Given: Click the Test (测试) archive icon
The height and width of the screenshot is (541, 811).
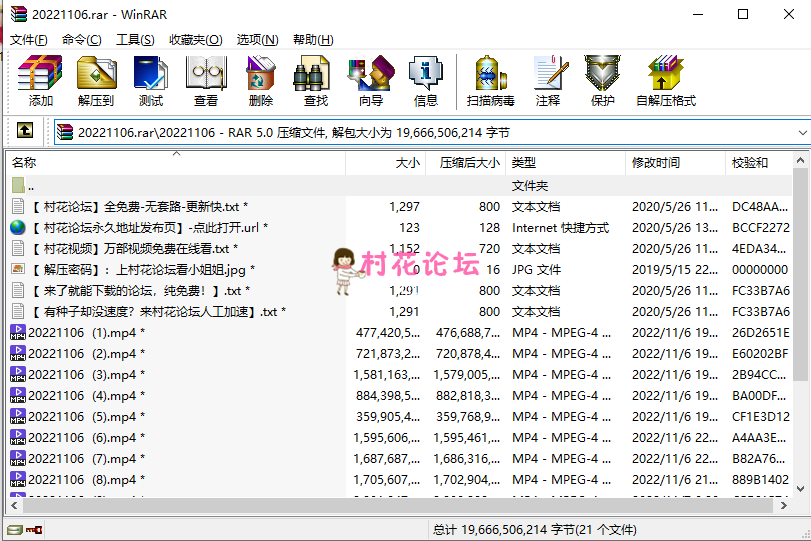Looking at the screenshot, I should tap(151, 81).
